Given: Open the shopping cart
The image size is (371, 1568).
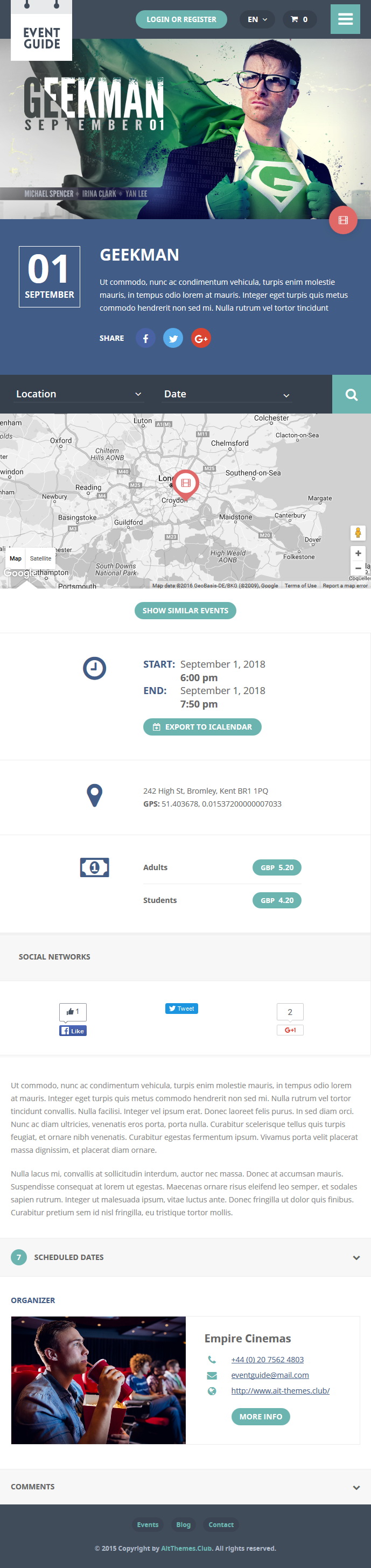Looking at the screenshot, I should tap(299, 19).
